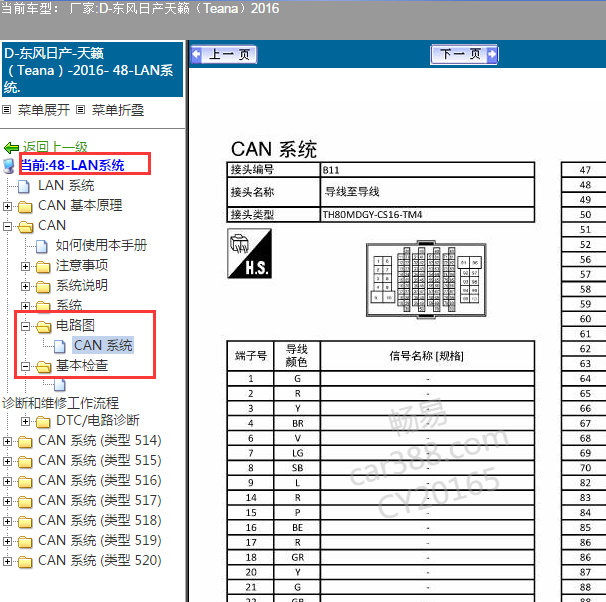
Task: Click folder icon of CAN 系统 (类型 520)
Action: click(x=25, y=562)
